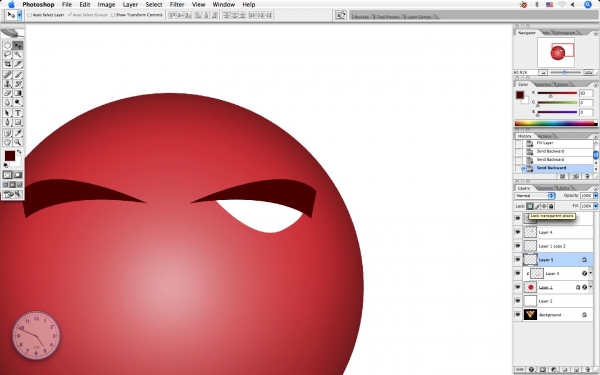The width and height of the screenshot is (600, 375).
Task: Select the Eyedropper tool
Action: 18,133
